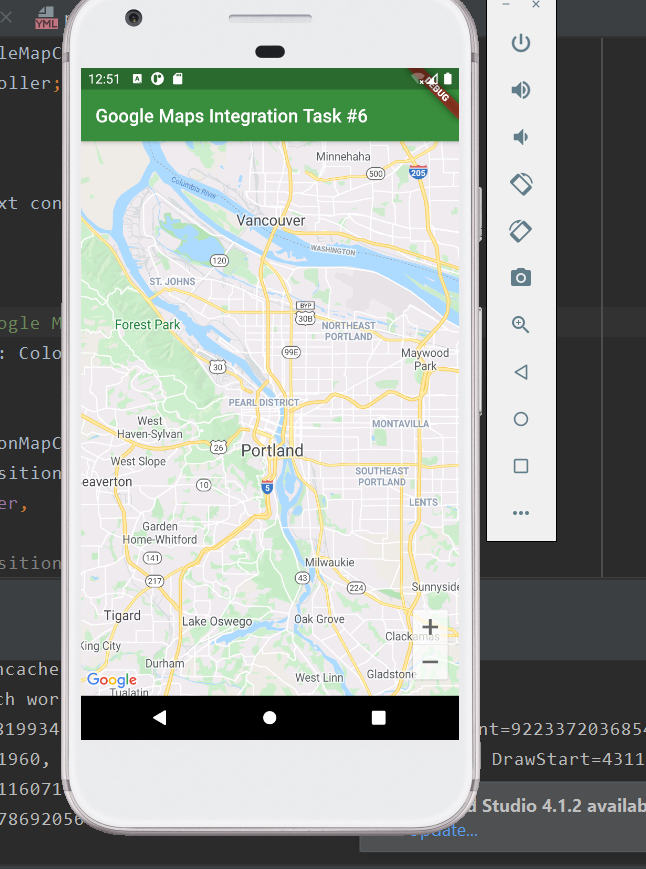Viewport: 646px width, 869px height.
Task: Click status bar clock showing 12:51
Action: [x=104, y=79]
